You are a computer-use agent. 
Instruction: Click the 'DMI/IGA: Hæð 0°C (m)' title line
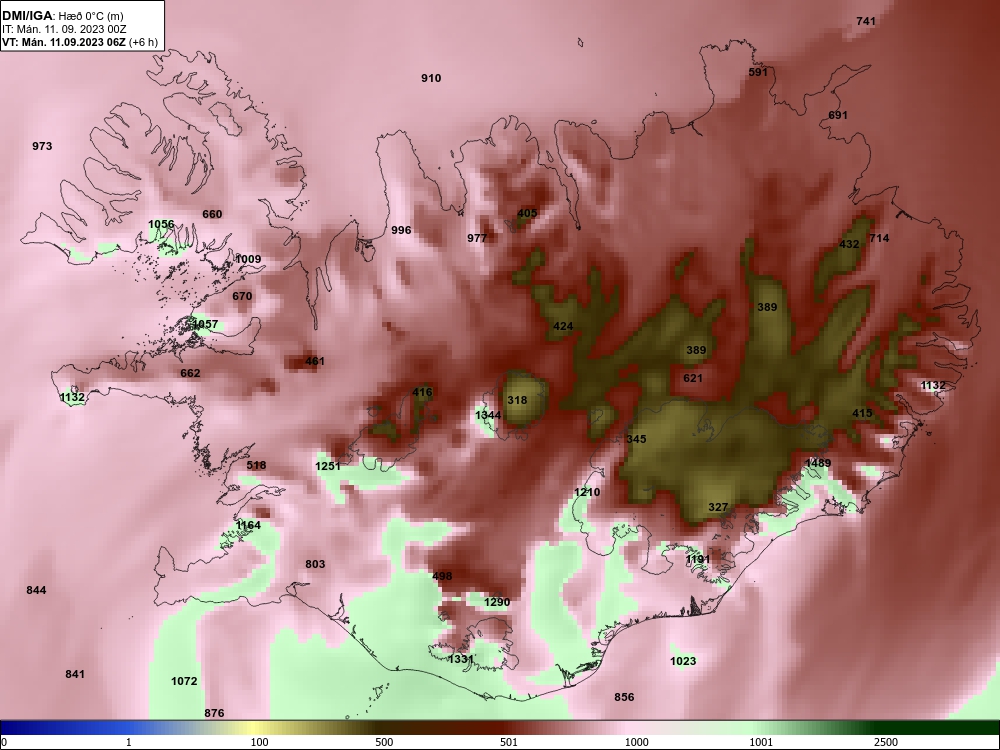pyautogui.click(x=62, y=16)
